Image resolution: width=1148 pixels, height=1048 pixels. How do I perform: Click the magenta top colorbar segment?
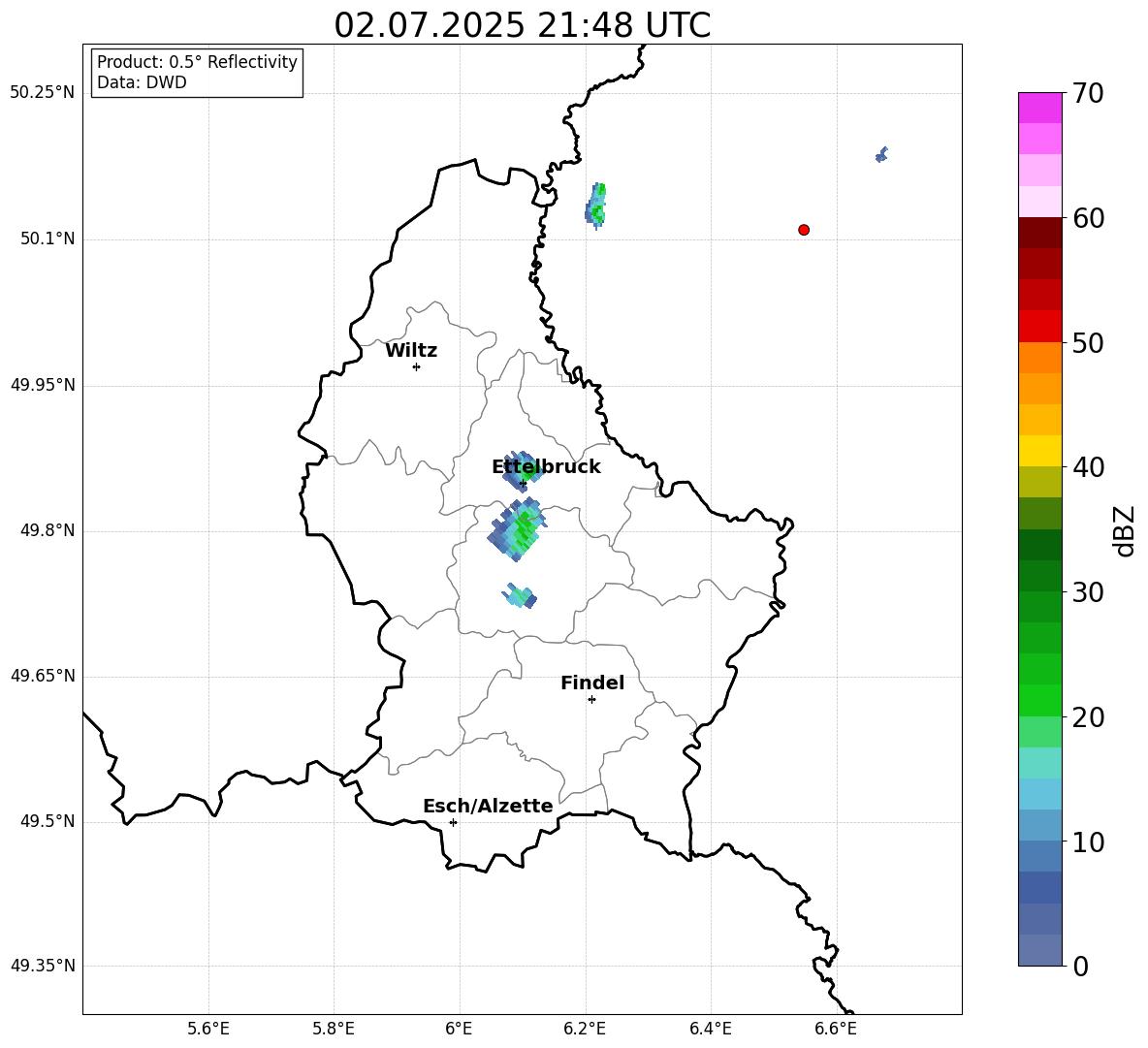1040,108
